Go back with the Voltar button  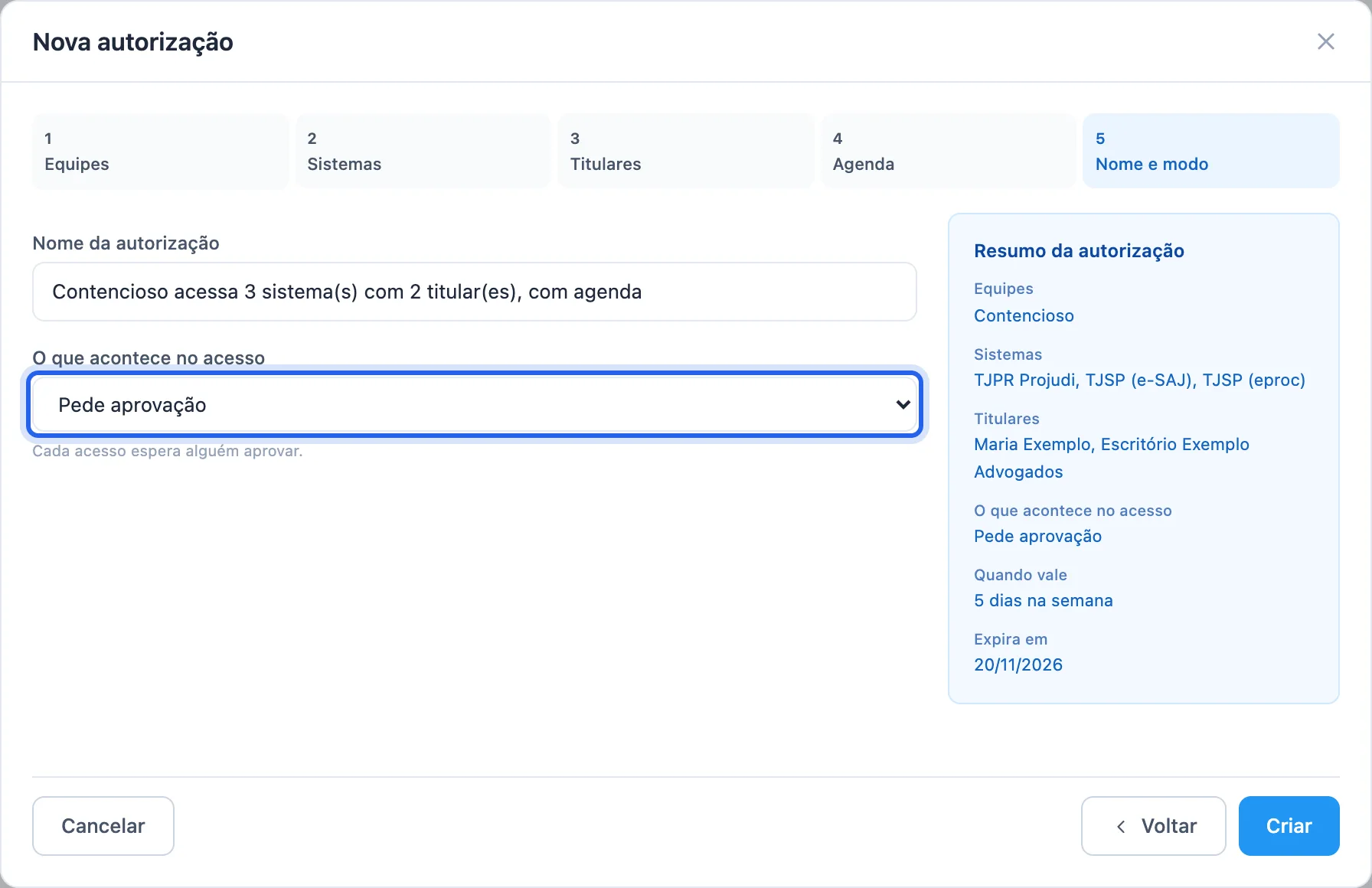click(1154, 826)
